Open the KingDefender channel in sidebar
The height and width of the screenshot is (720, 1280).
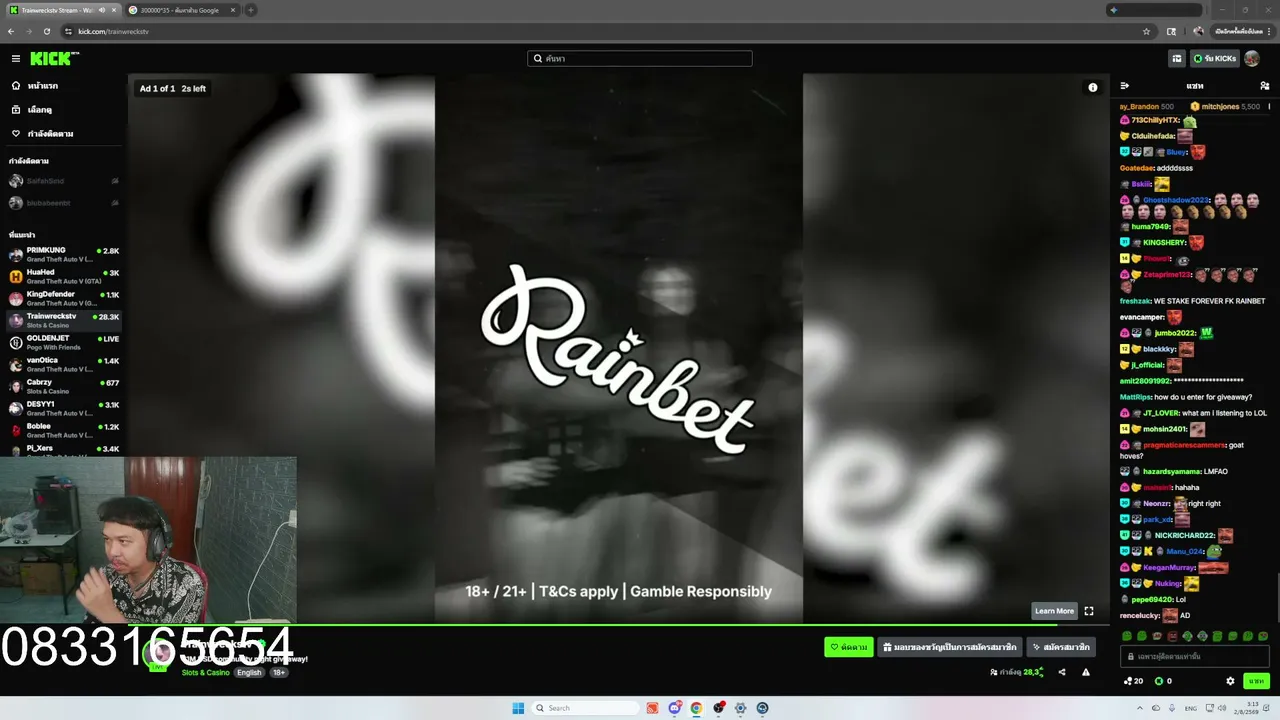[63, 298]
